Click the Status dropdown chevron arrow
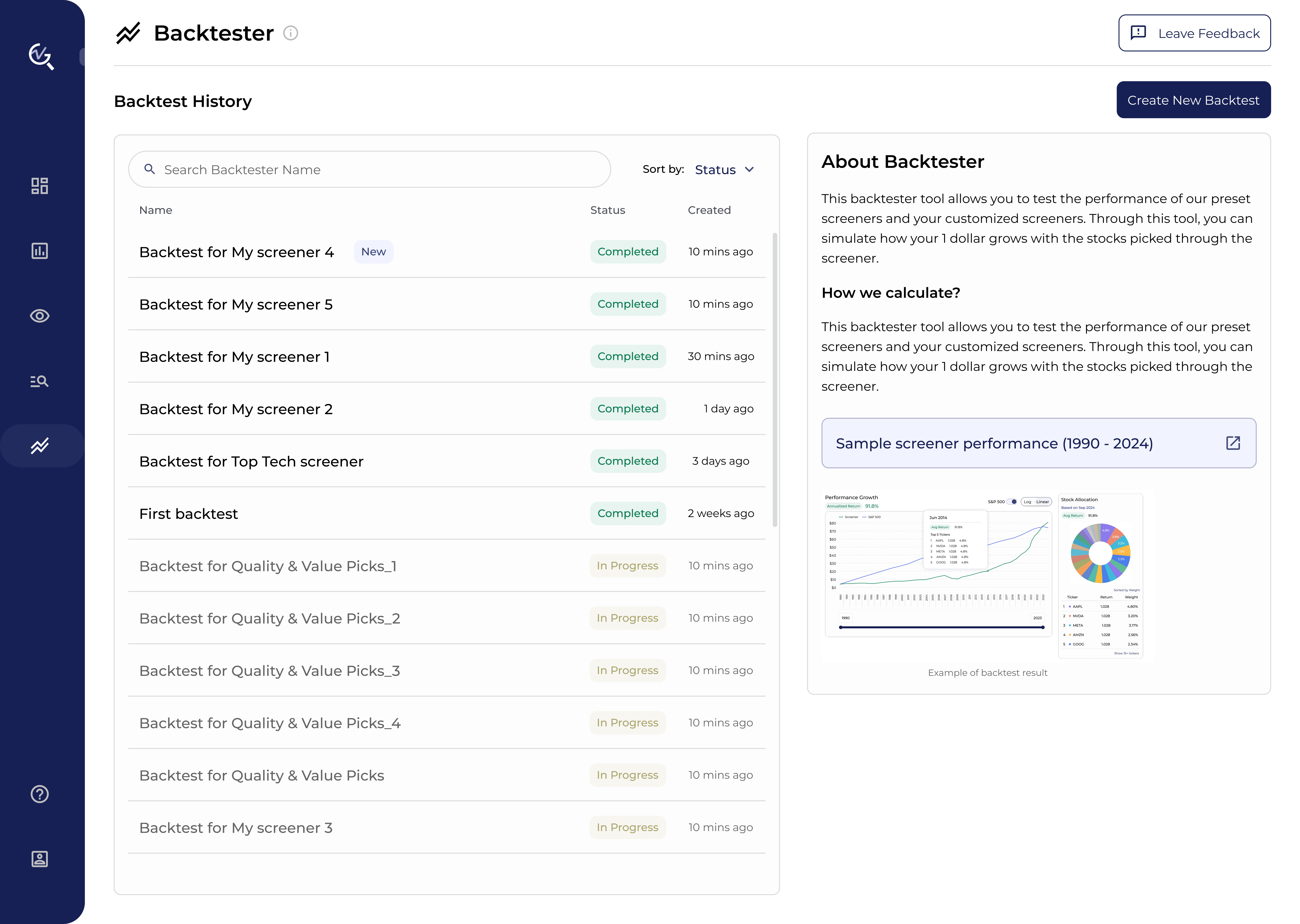Screen dimensions: 1300x924 750,170
